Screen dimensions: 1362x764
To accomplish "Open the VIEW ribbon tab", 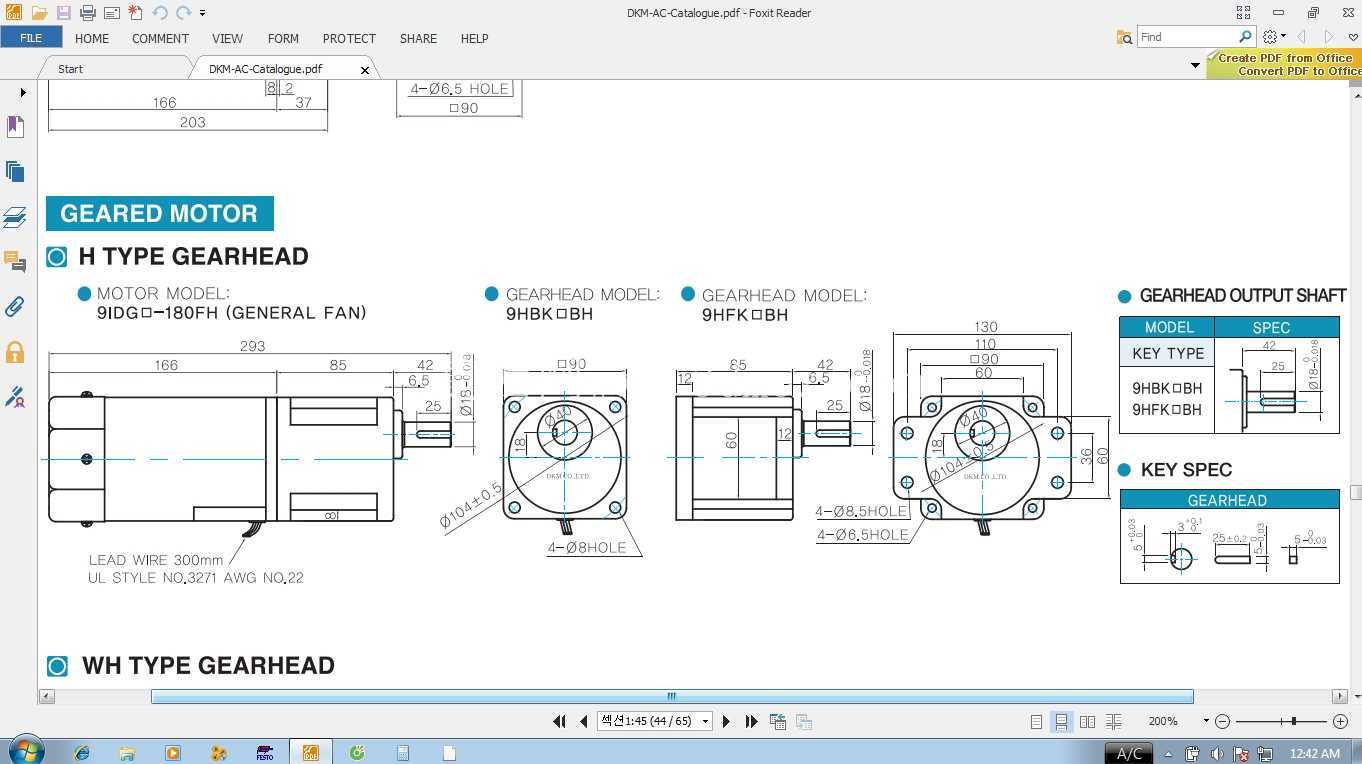I will 227,38.
